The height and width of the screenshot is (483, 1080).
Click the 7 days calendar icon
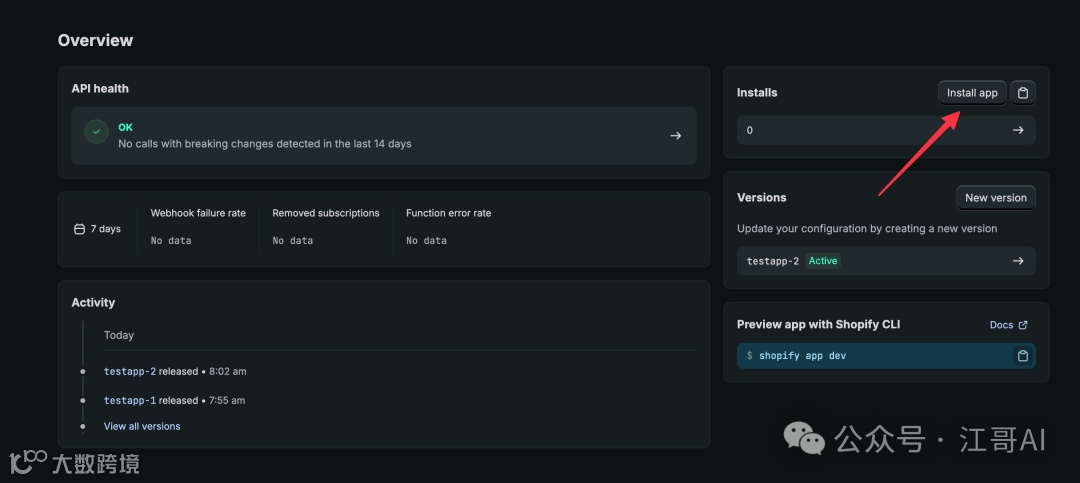(80, 229)
